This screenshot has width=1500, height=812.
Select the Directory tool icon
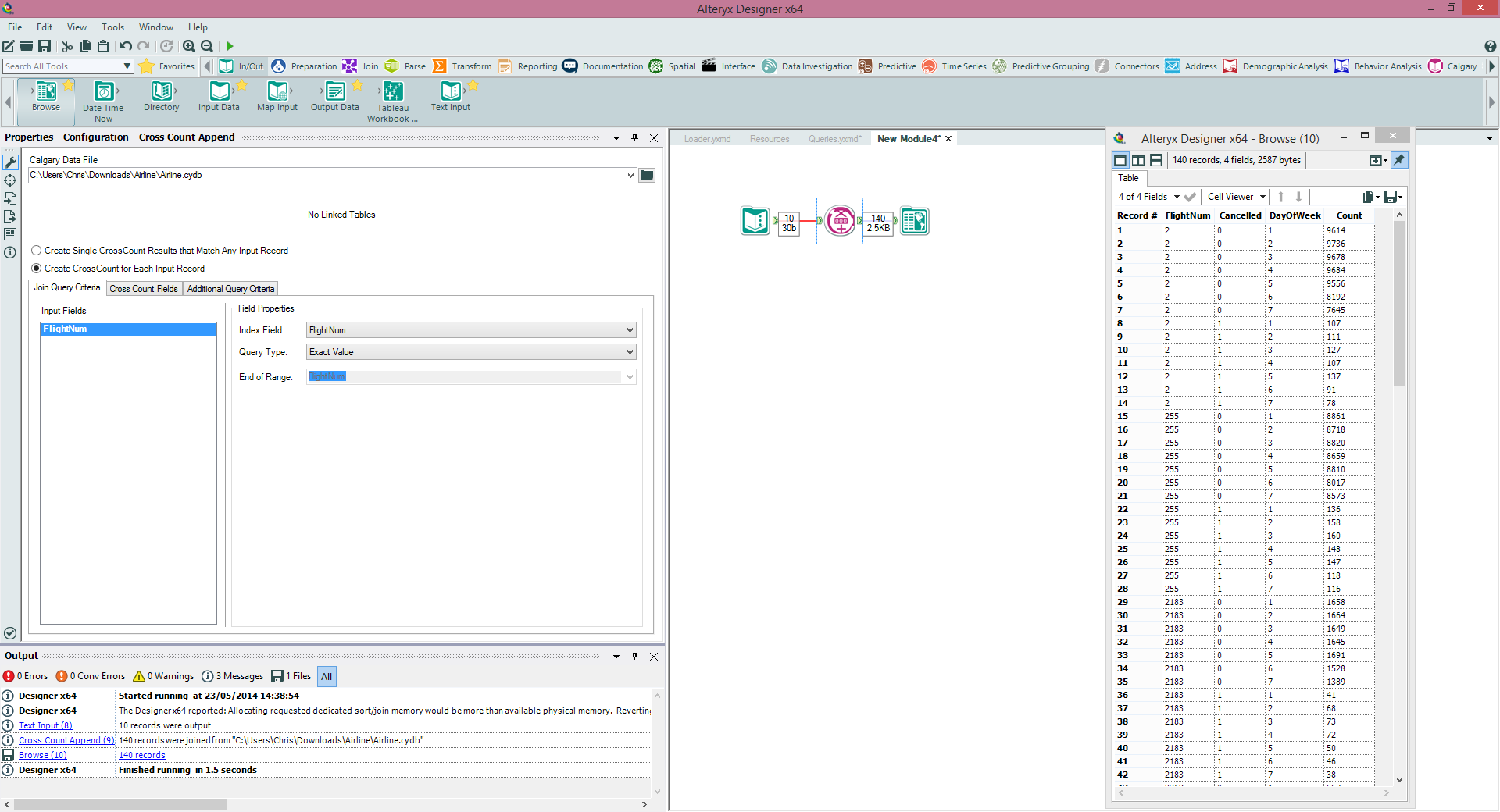pos(161,97)
